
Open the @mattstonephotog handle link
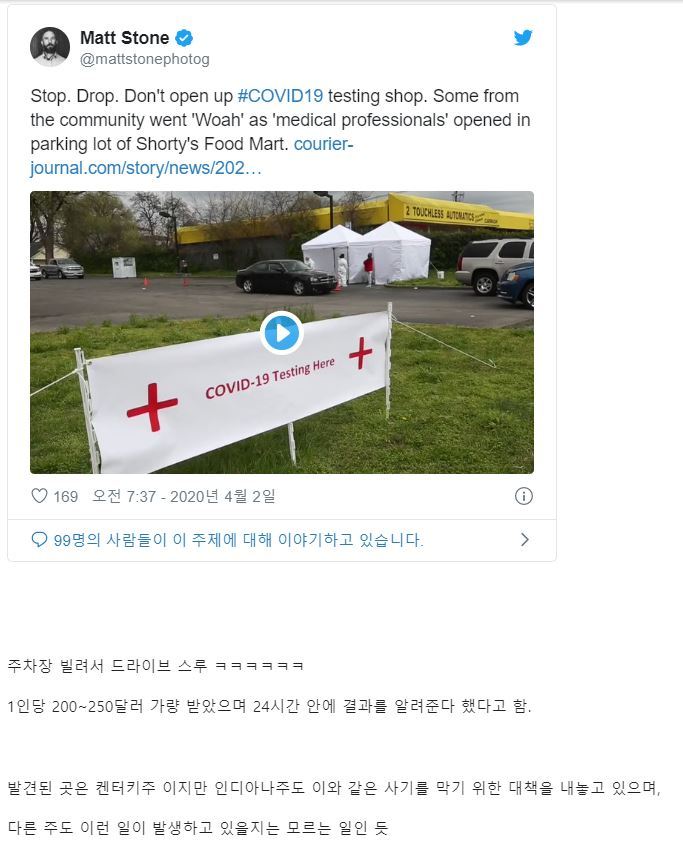144,59
